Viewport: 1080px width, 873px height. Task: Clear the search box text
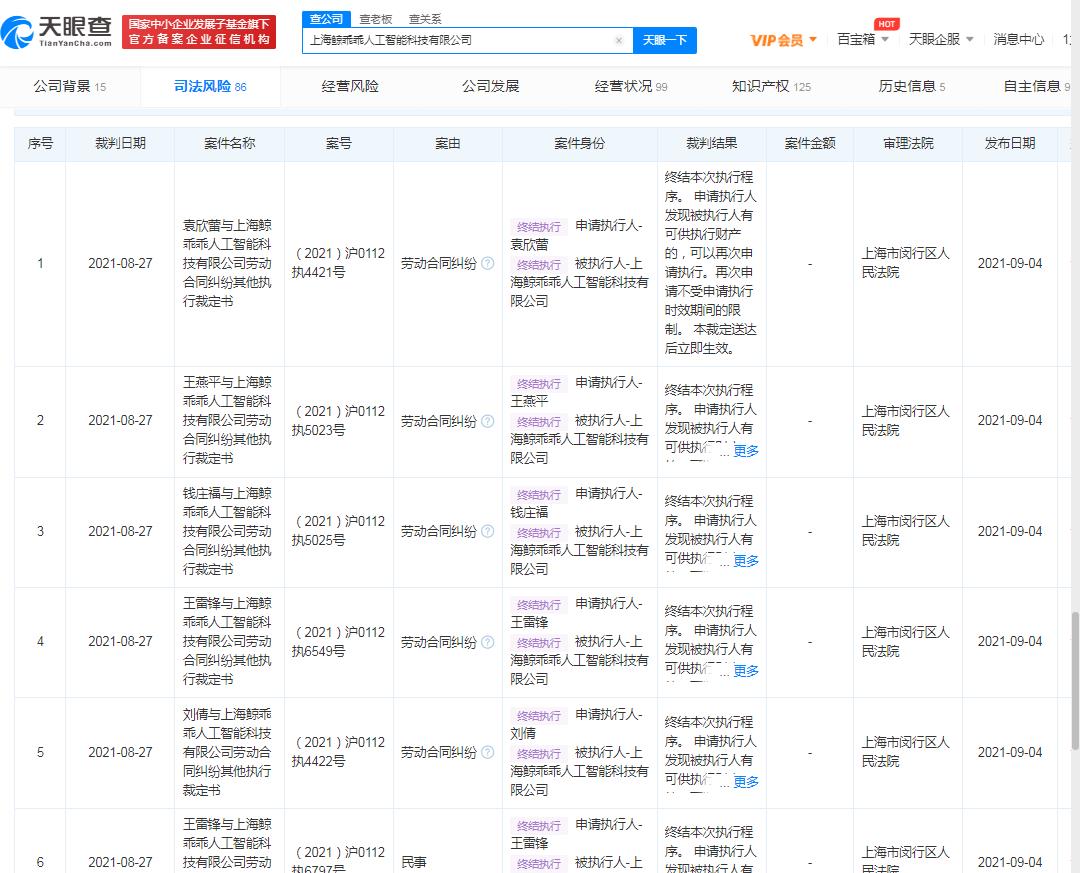[618, 41]
